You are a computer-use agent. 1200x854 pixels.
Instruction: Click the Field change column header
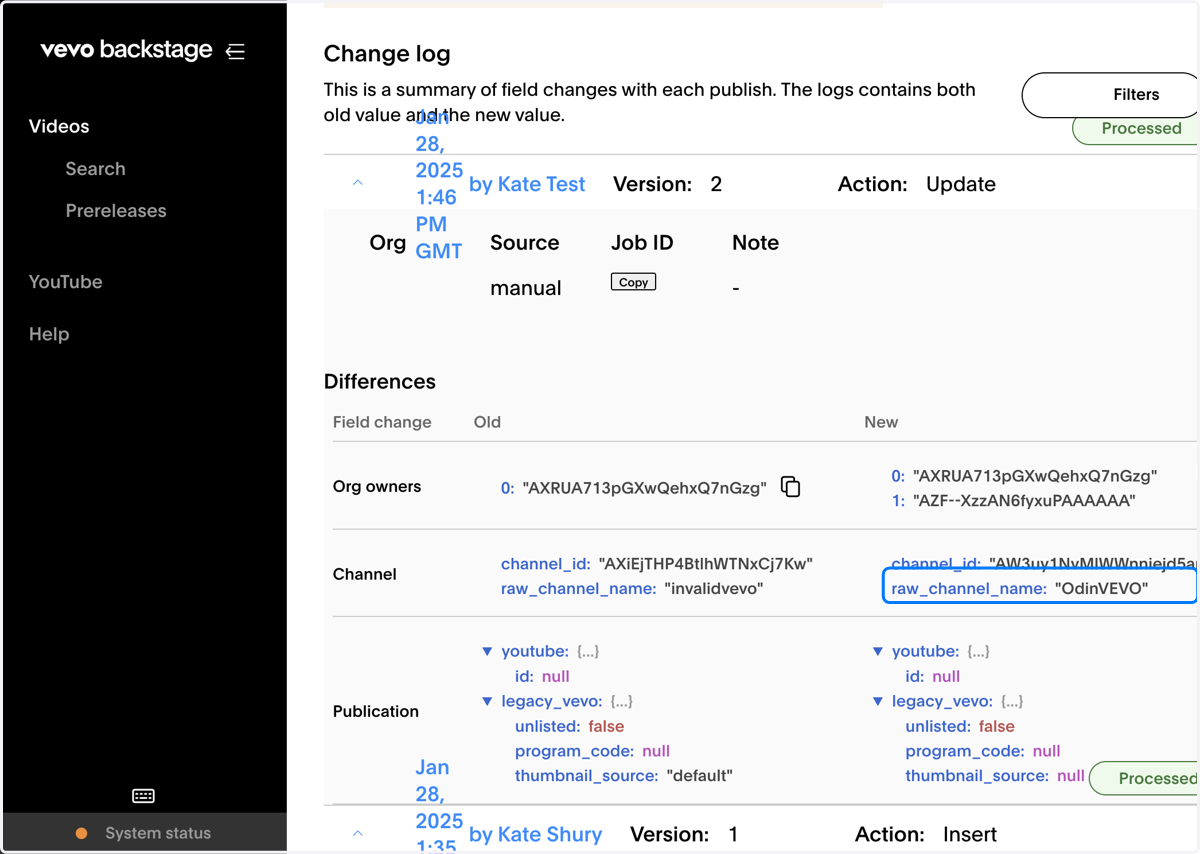[x=382, y=422]
